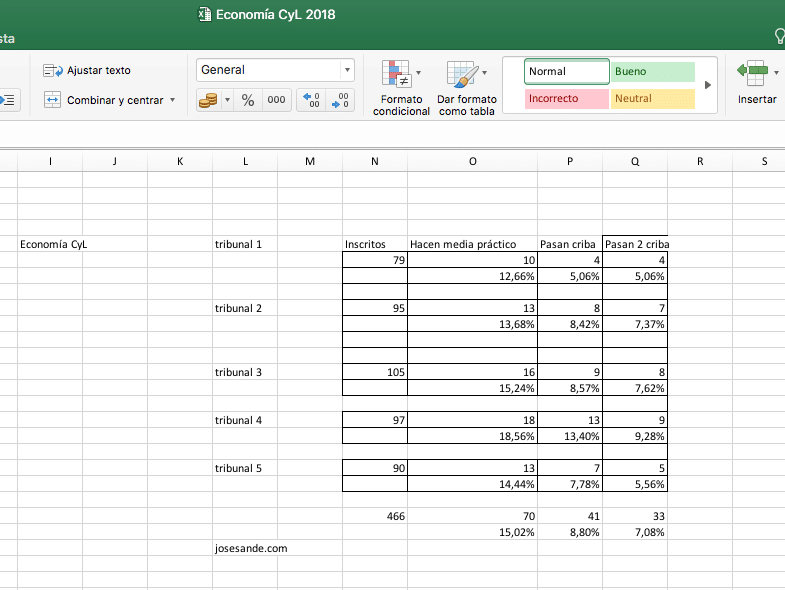
Task: Open Formato condicional menu
Action: click(401, 88)
